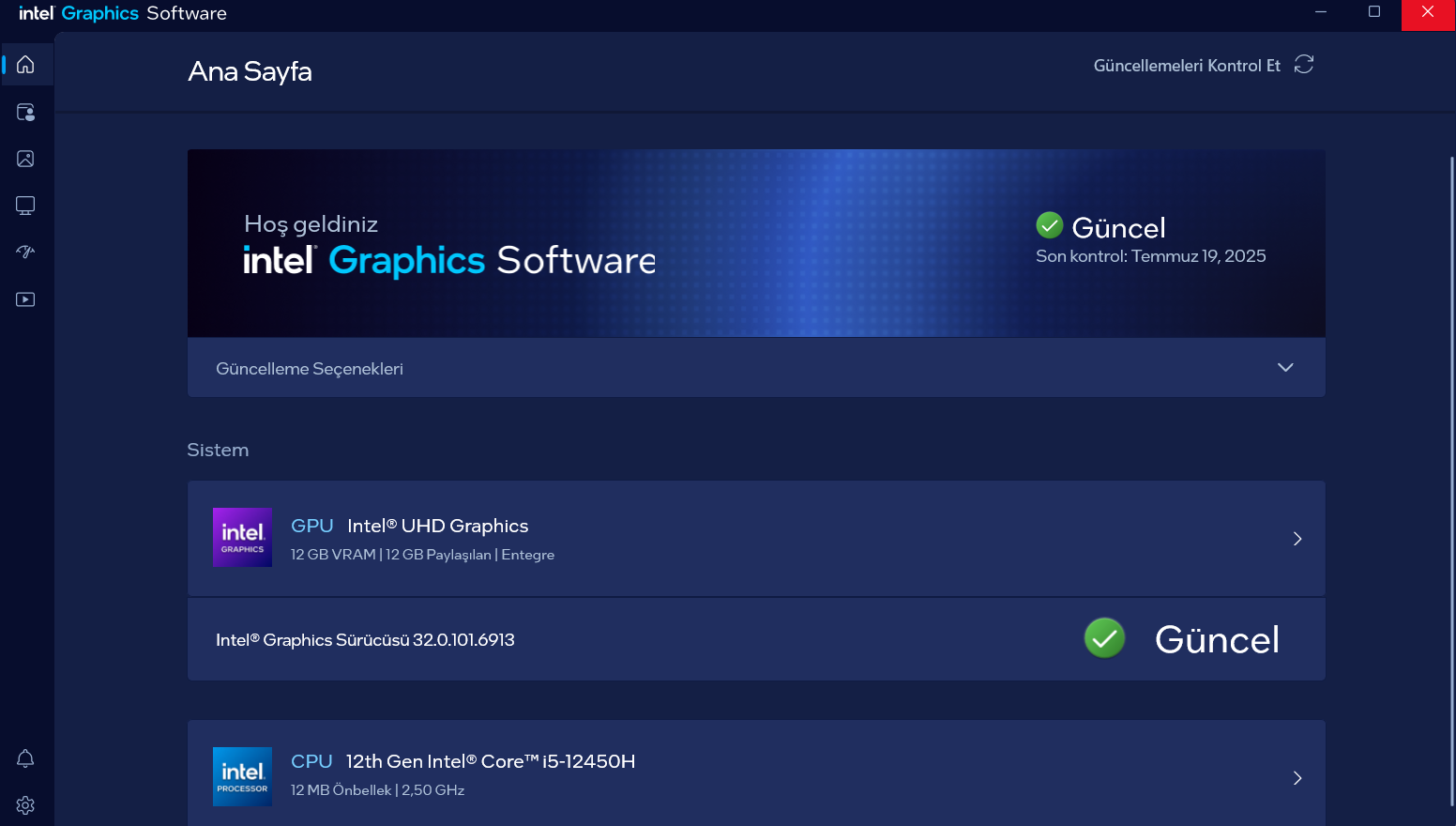Open the Media play-button sidebar icon

25,299
